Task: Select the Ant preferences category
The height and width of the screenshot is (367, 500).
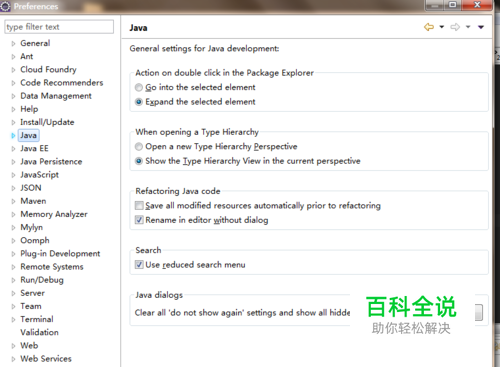Action: [x=27, y=56]
